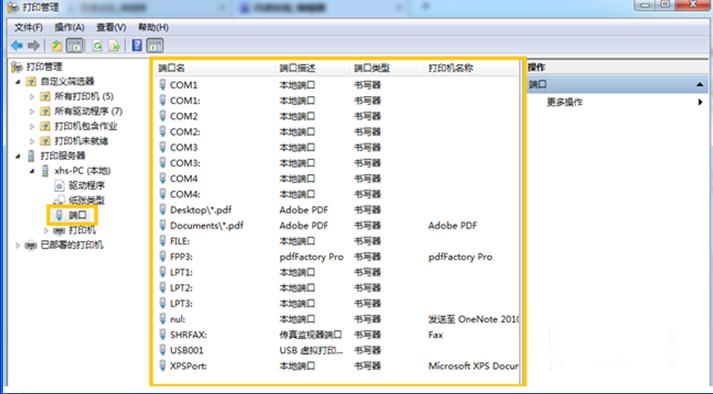The image size is (713, 394).
Task: Select the USB001 port row
Action: point(337,350)
